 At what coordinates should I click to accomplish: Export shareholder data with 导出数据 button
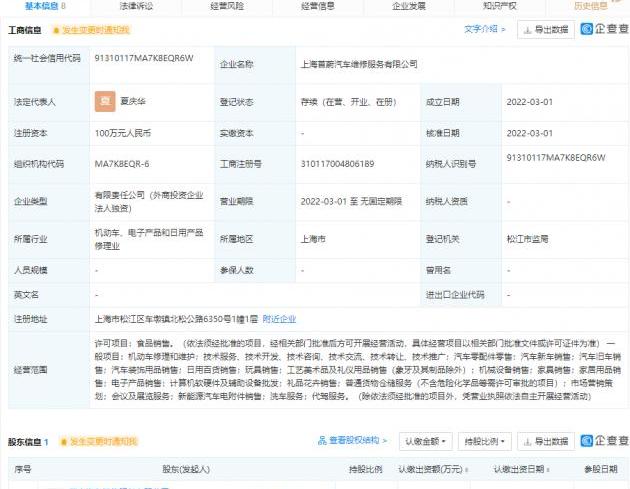pyautogui.click(x=546, y=442)
